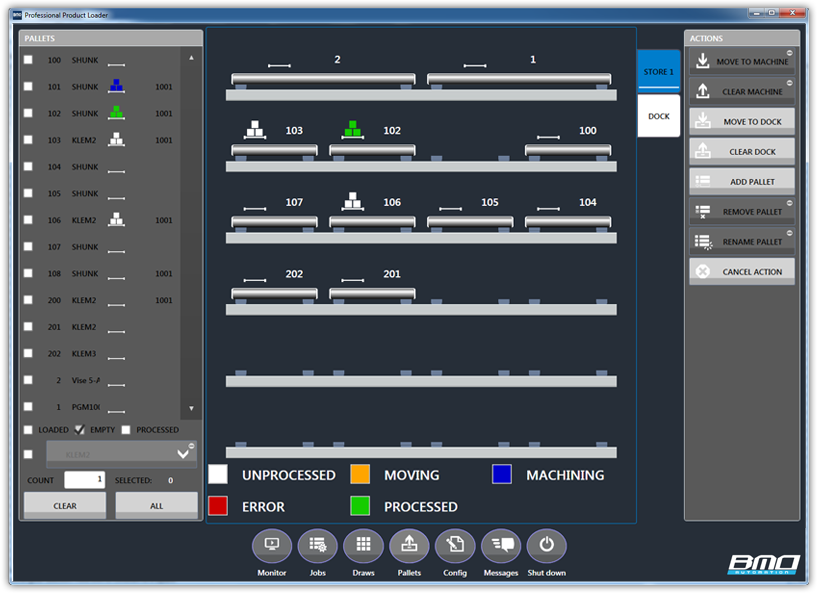Click the Shut down power icon
The height and width of the screenshot is (593, 817).
tap(546, 545)
